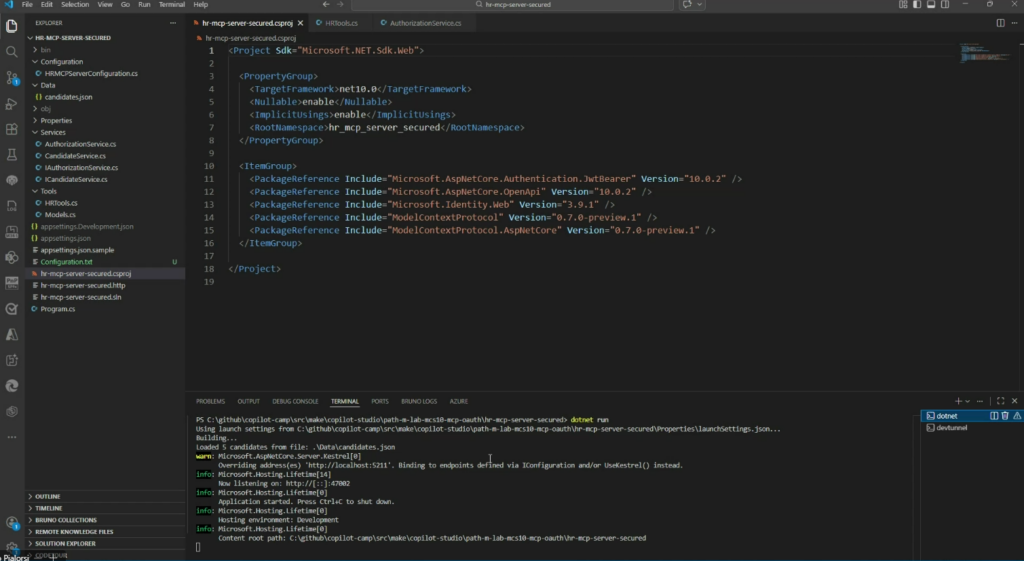Screen dimensions: 1024x561
Task: Switch to the HRTools.cs editor tab
Action: (x=341, y=22)
